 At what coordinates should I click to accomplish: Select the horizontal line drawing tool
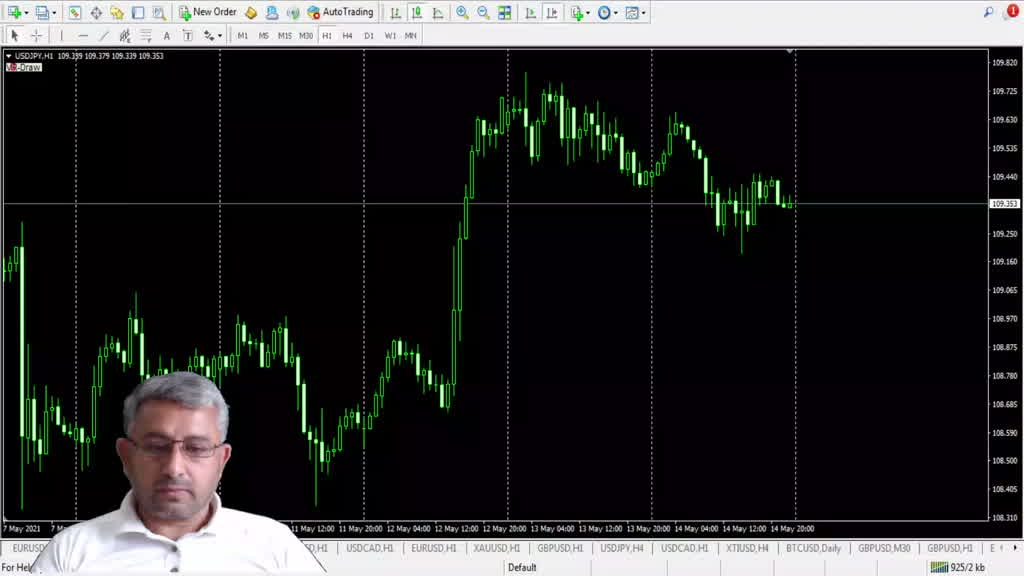point(83,35)
